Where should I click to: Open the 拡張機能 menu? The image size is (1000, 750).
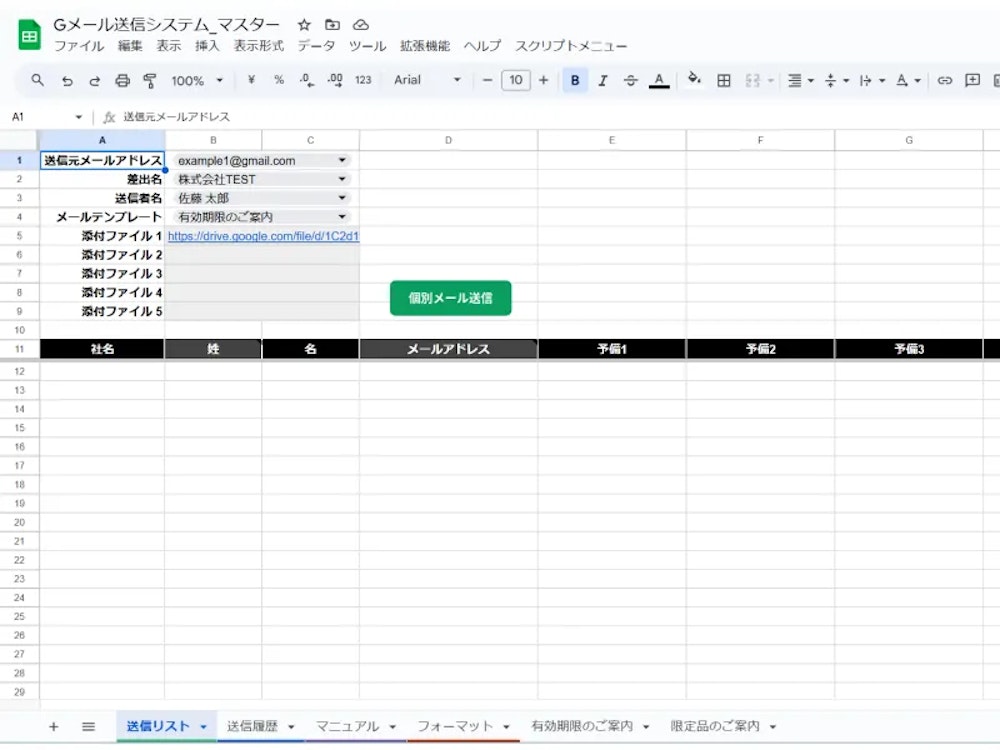[x=425, y=45]
